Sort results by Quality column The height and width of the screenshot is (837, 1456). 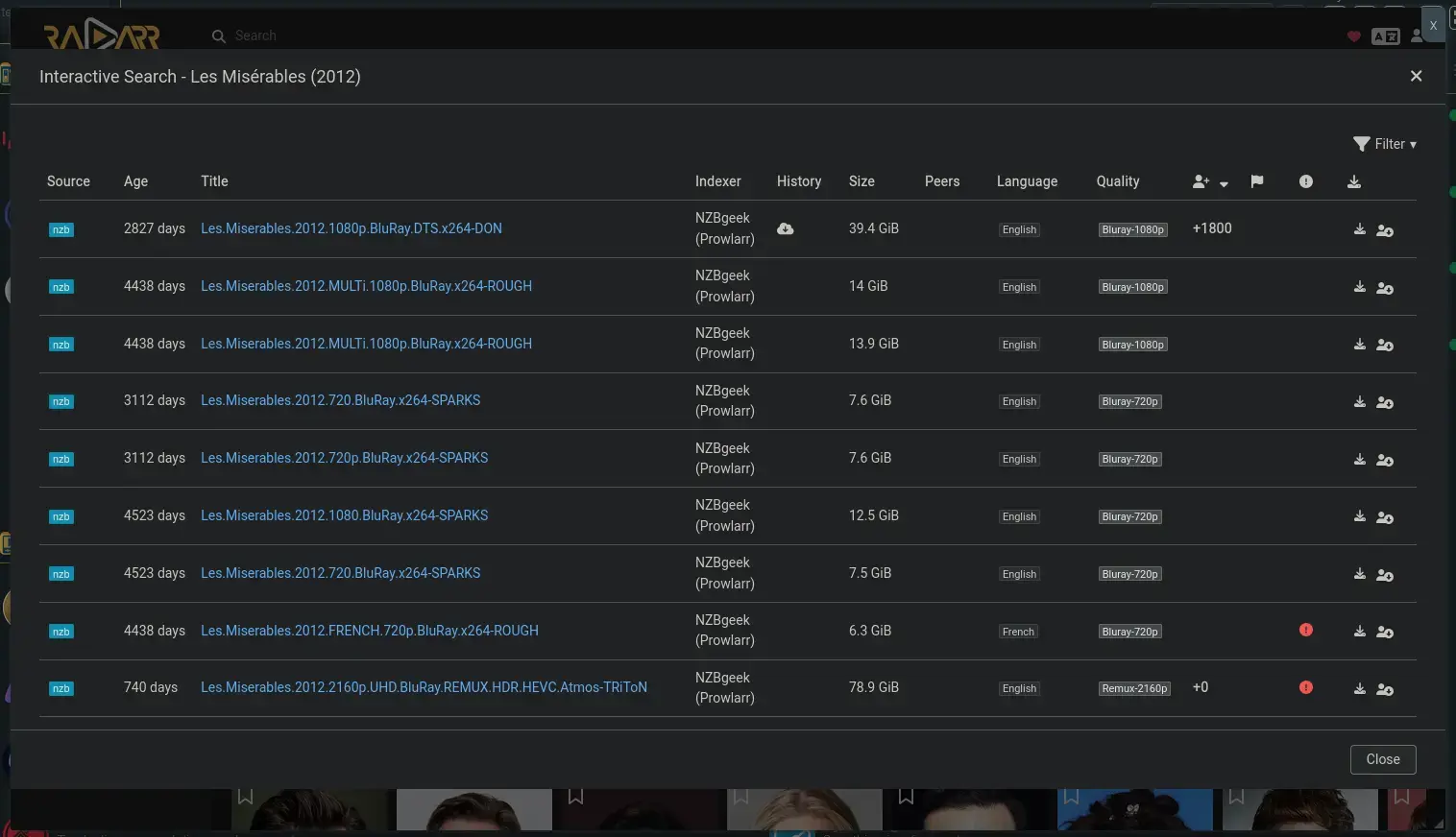pyautogui.click(x=1118, y=181)
